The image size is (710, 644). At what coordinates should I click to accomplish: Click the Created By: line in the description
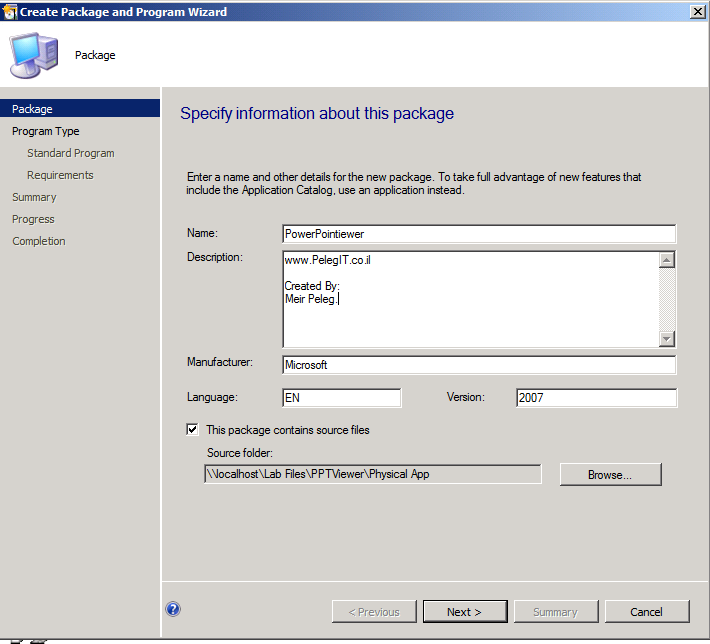[x=312, y=286]
